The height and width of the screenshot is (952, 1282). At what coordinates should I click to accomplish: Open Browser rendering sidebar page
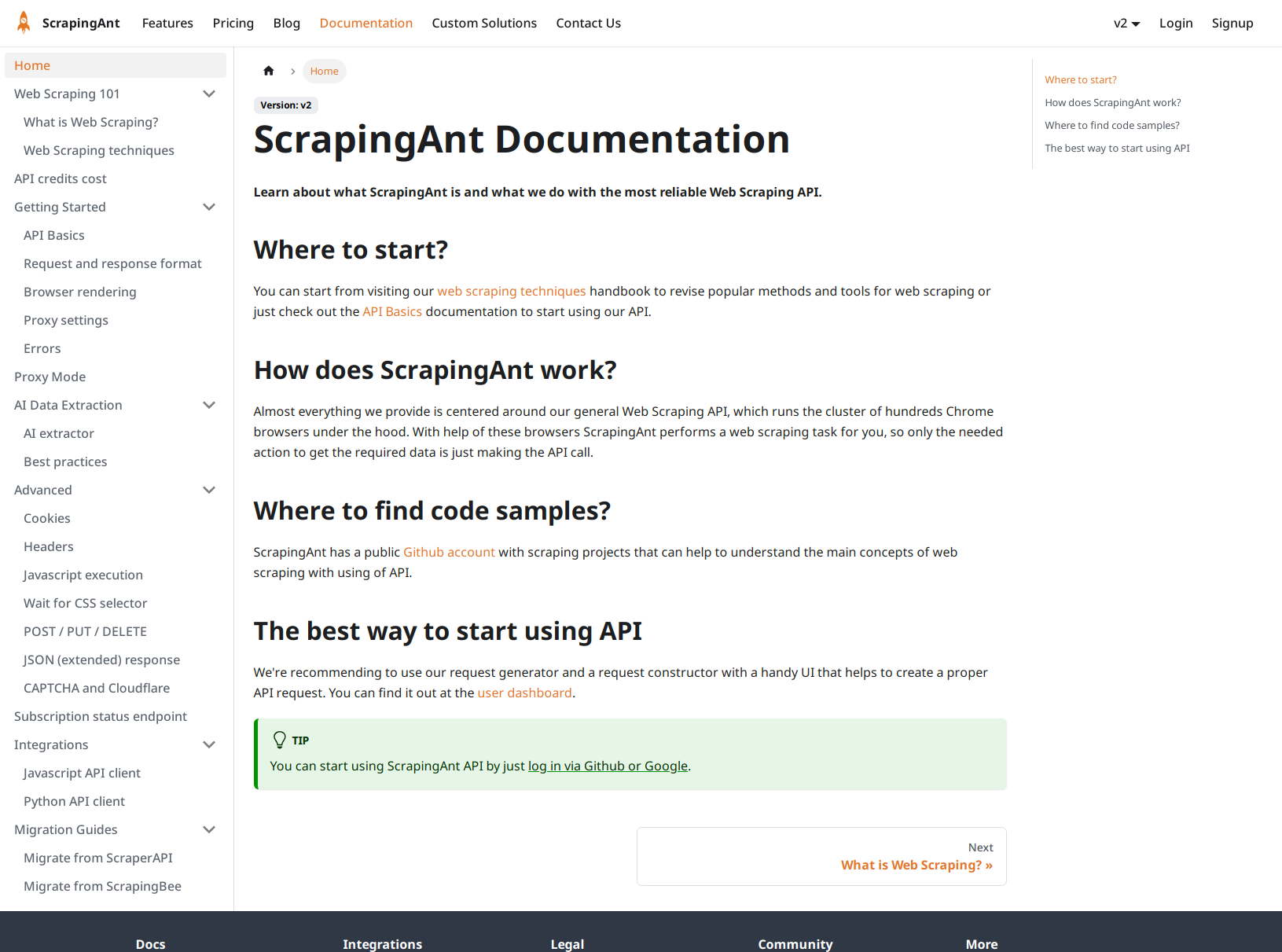(80, 292)
